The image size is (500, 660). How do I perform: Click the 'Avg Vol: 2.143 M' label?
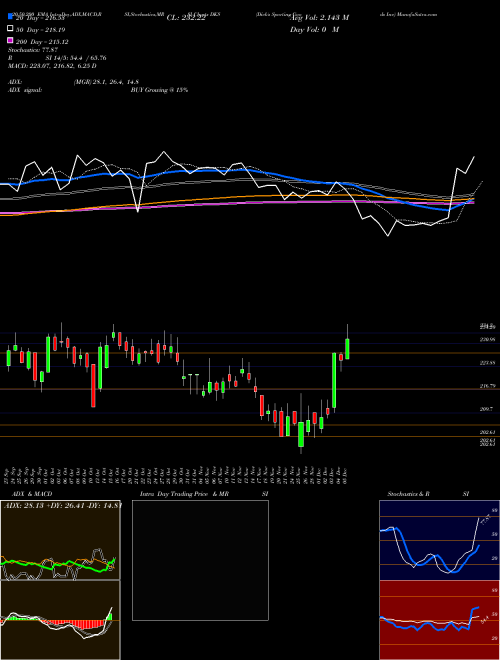coord(319,18)
